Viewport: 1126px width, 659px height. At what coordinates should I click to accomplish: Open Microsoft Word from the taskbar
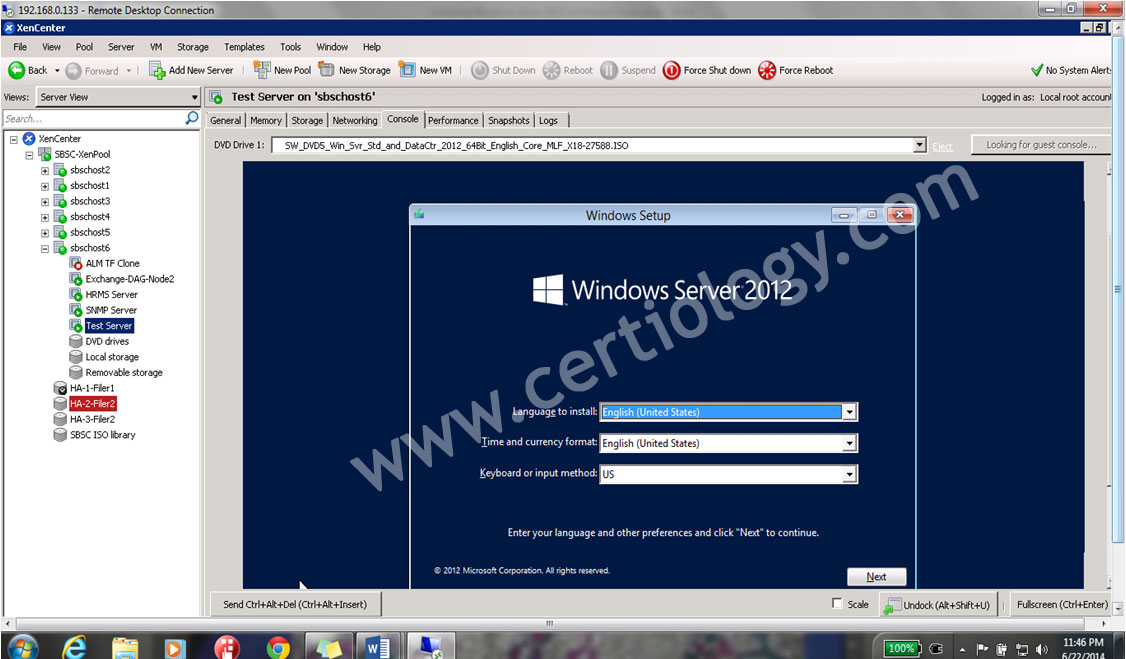pyautogui.click(x=378, y=648)
